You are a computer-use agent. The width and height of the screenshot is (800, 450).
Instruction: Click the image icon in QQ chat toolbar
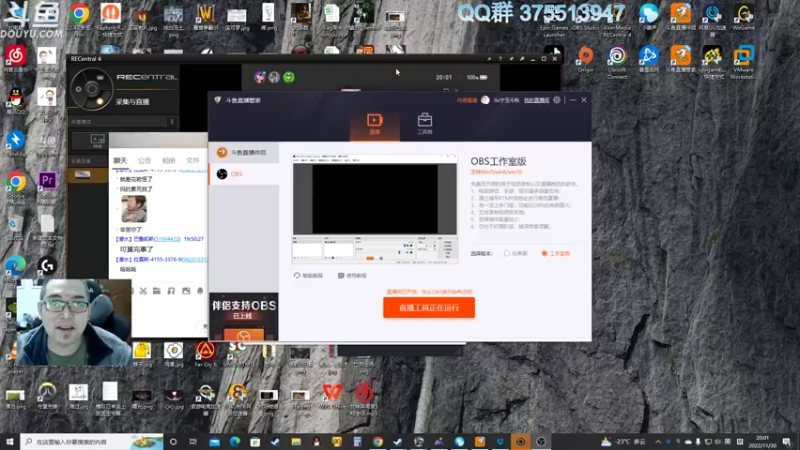click(x=186, y=291)
